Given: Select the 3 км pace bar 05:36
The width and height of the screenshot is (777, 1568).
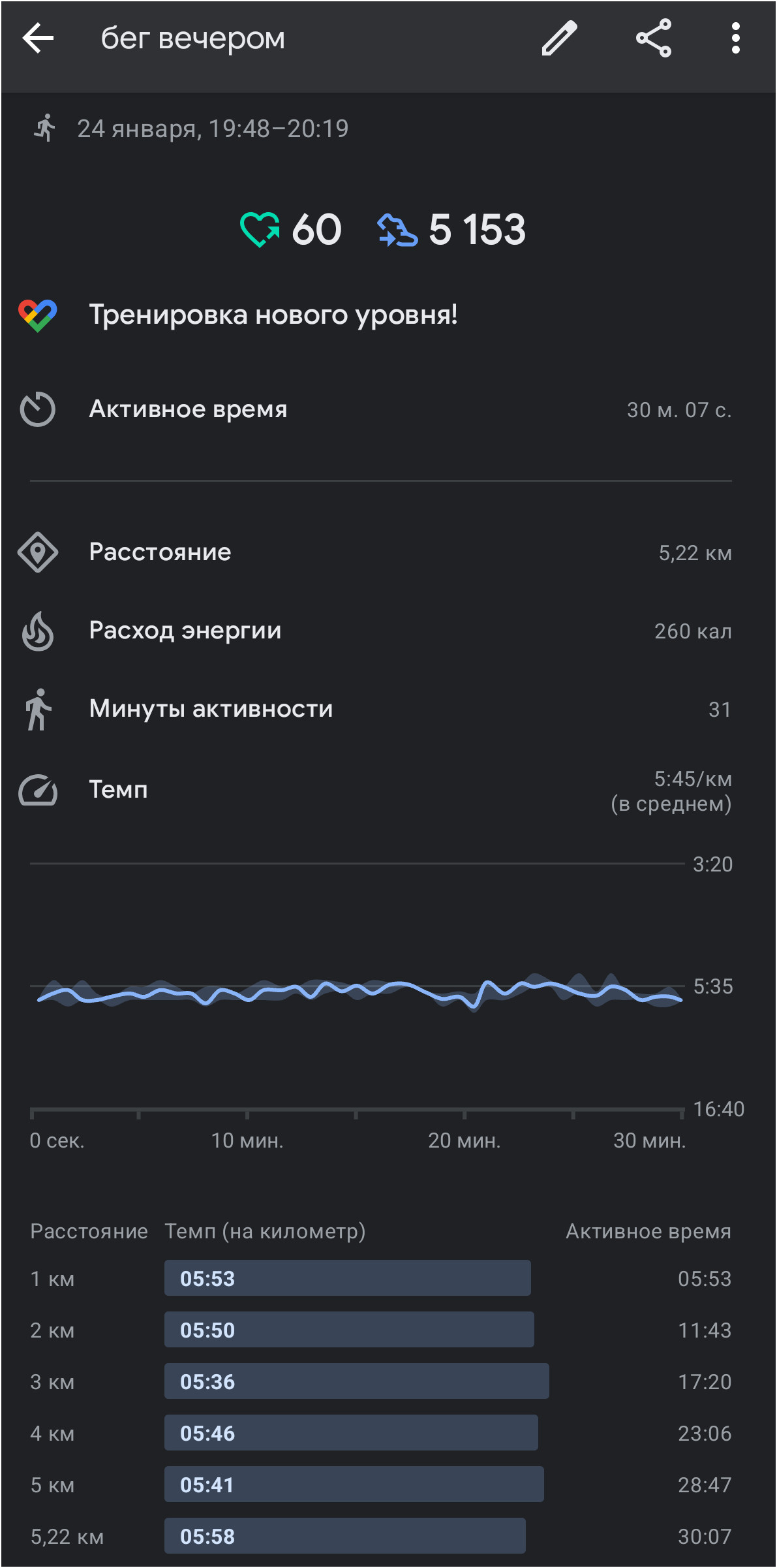Looking at the screenshot, I should click(x=356, y=1381).
